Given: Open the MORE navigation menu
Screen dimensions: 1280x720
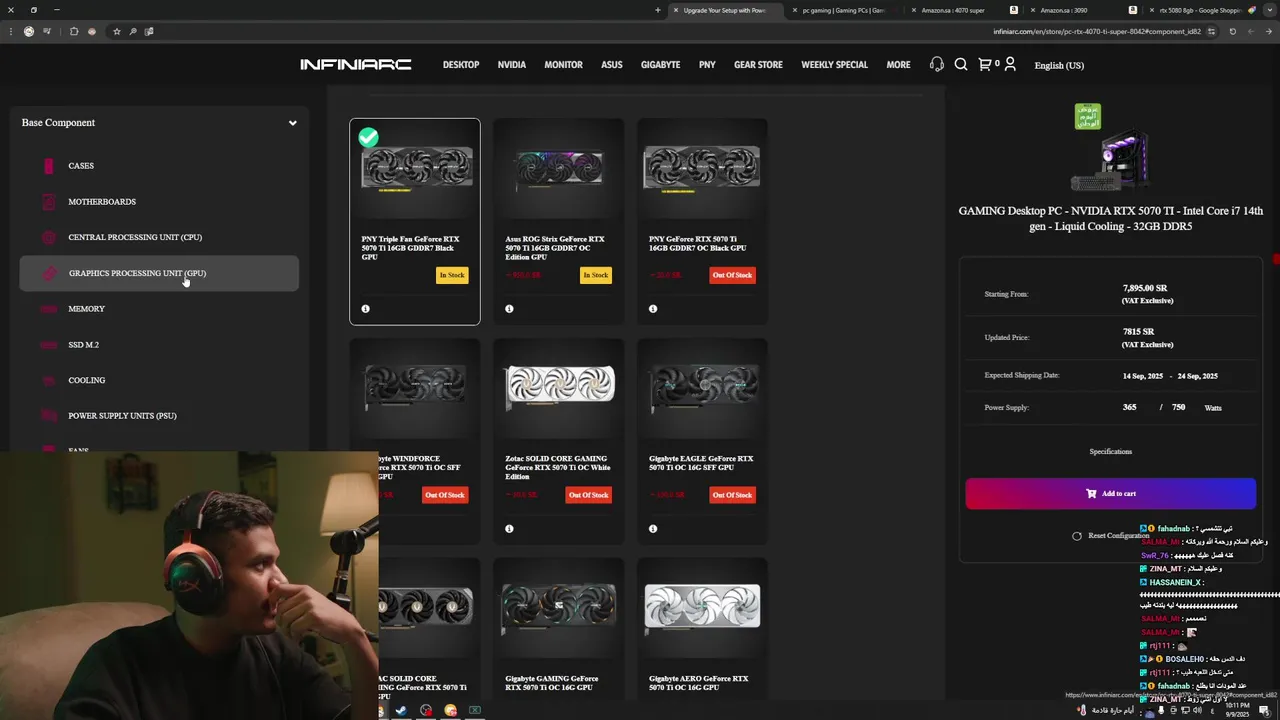Looking at the screenshot, I should (898, 65).
